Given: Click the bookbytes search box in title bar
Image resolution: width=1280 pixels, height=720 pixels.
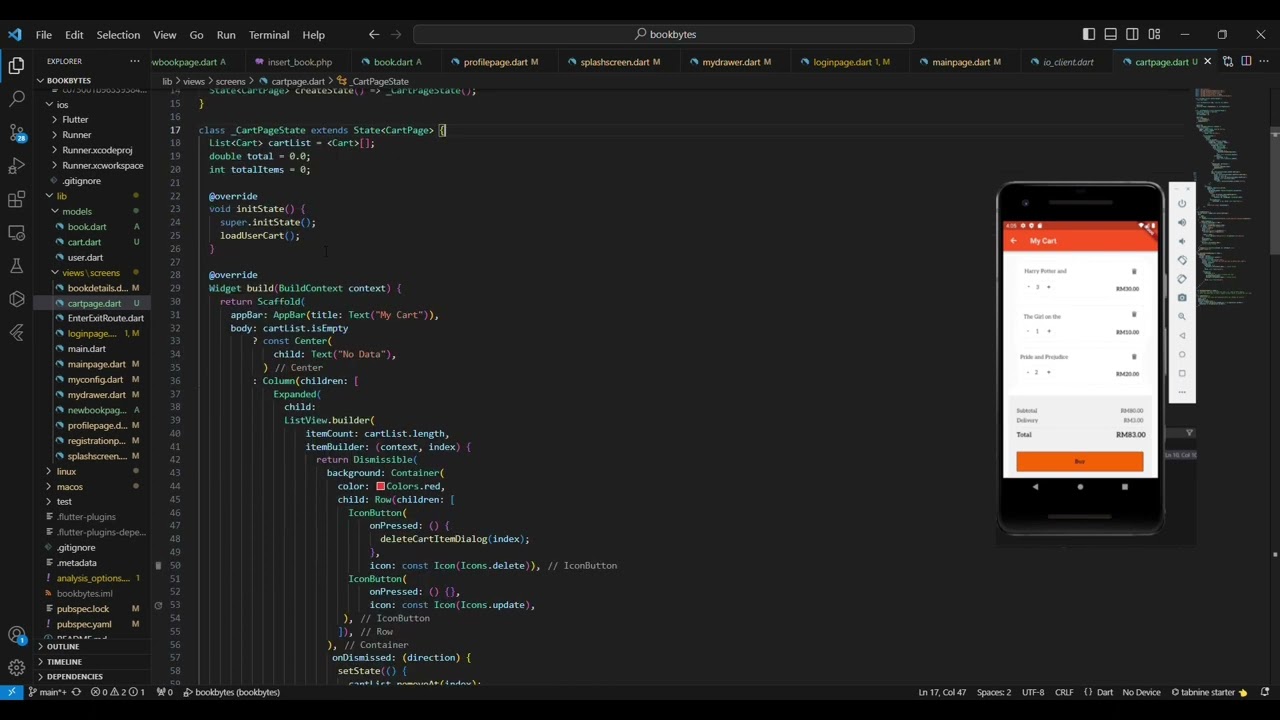Looking at the screenshot, I should (x=664, y=34).
